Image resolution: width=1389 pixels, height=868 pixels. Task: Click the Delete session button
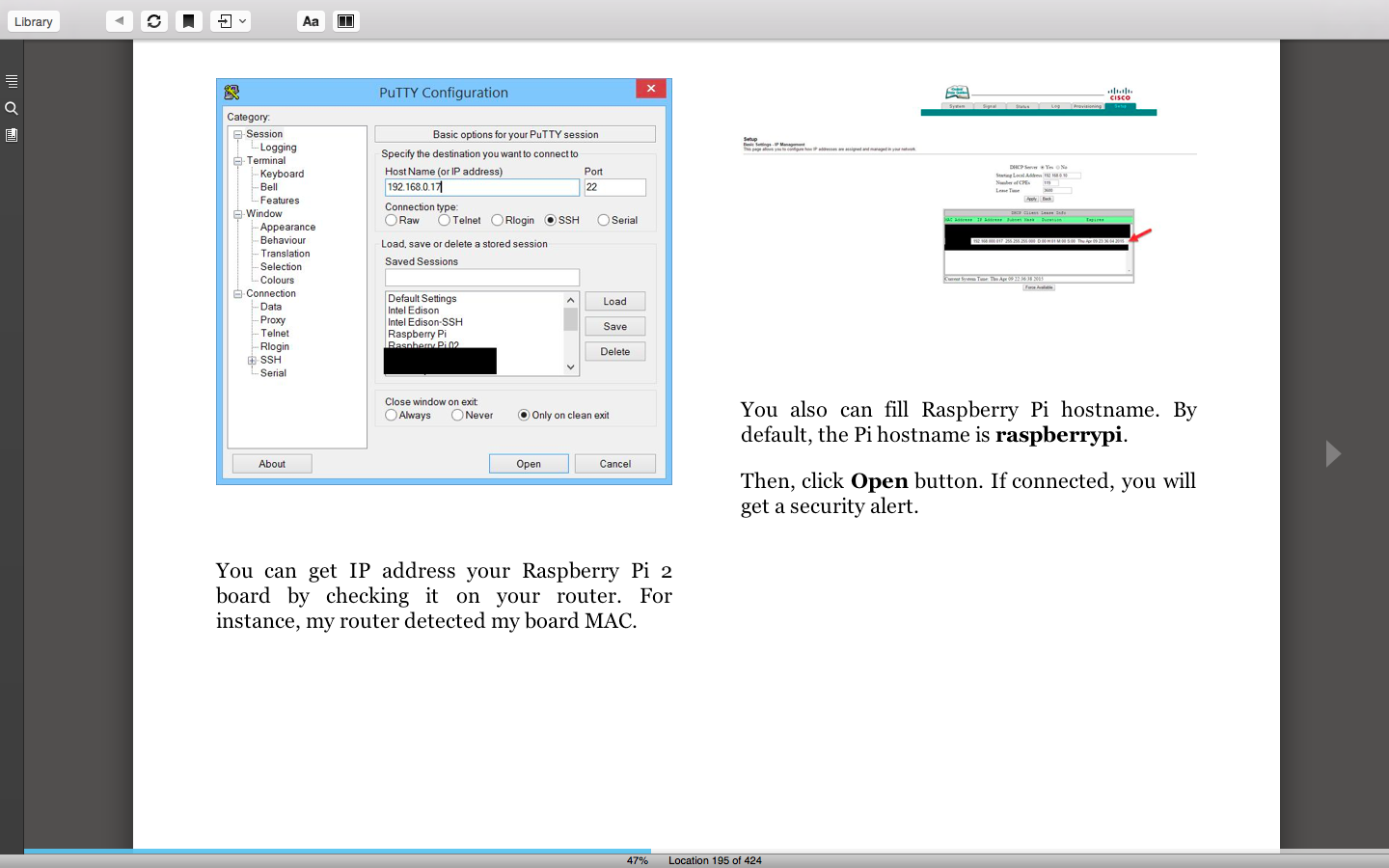pos(615,352)
